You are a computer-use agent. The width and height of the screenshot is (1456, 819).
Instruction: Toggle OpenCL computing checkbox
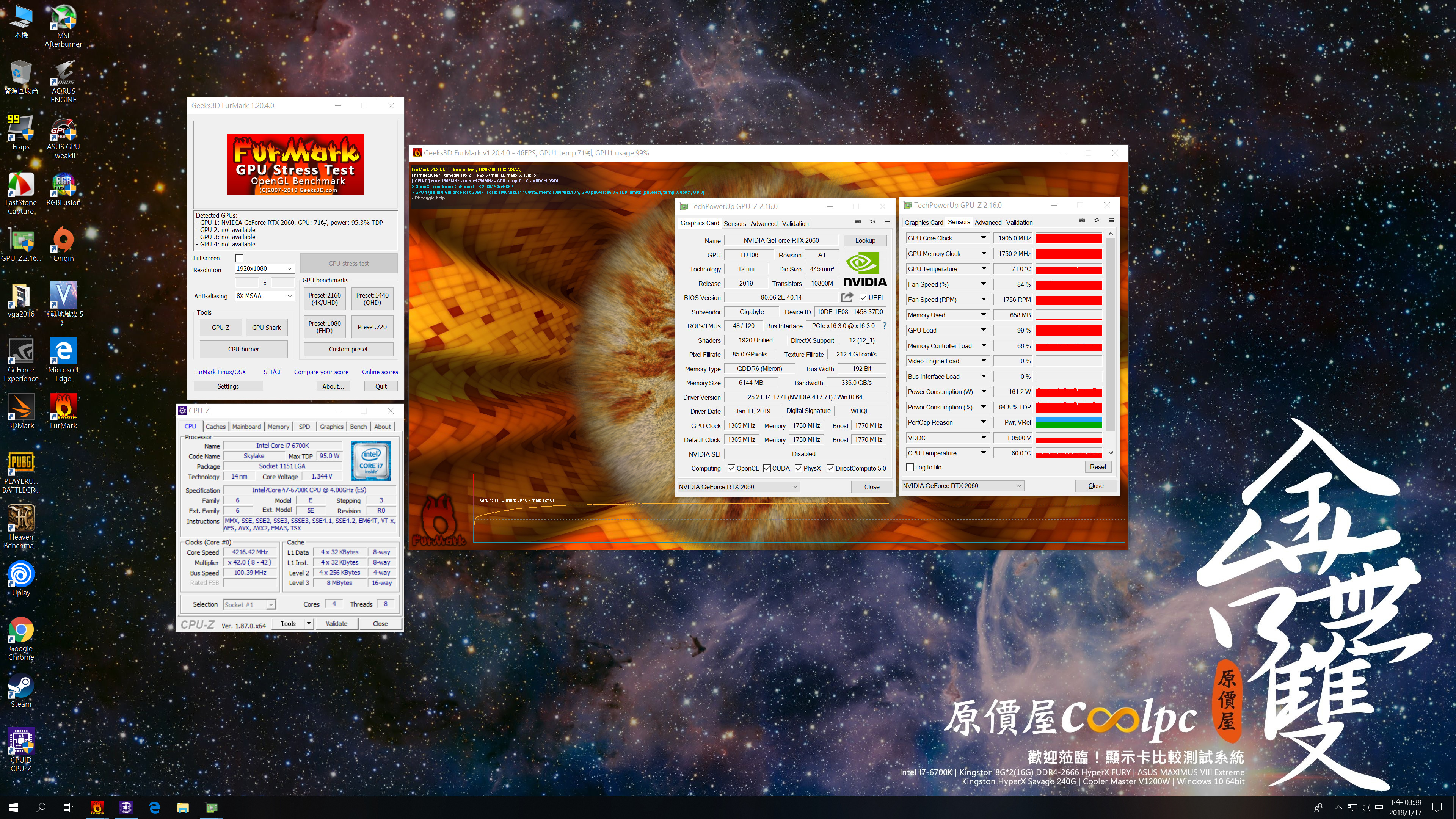coord(731,468)
